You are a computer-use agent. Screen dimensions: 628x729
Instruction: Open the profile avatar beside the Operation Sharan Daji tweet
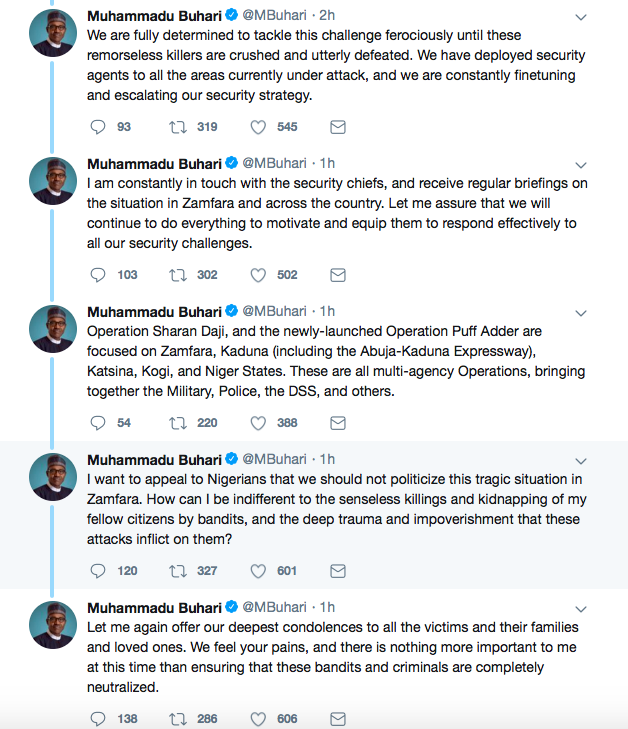[53, 329]
